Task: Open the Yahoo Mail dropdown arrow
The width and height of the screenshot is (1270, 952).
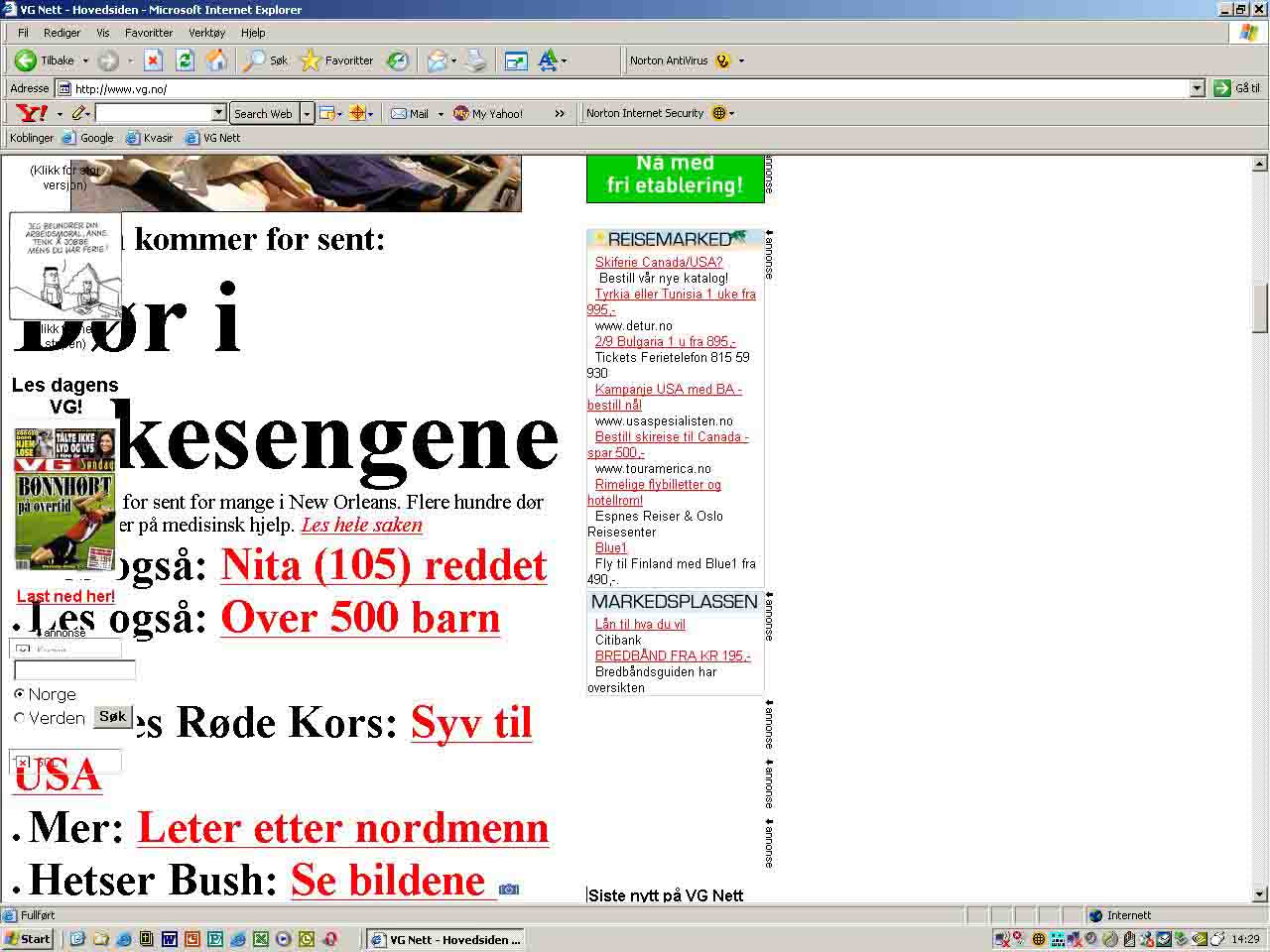Action: pos(441,113)
